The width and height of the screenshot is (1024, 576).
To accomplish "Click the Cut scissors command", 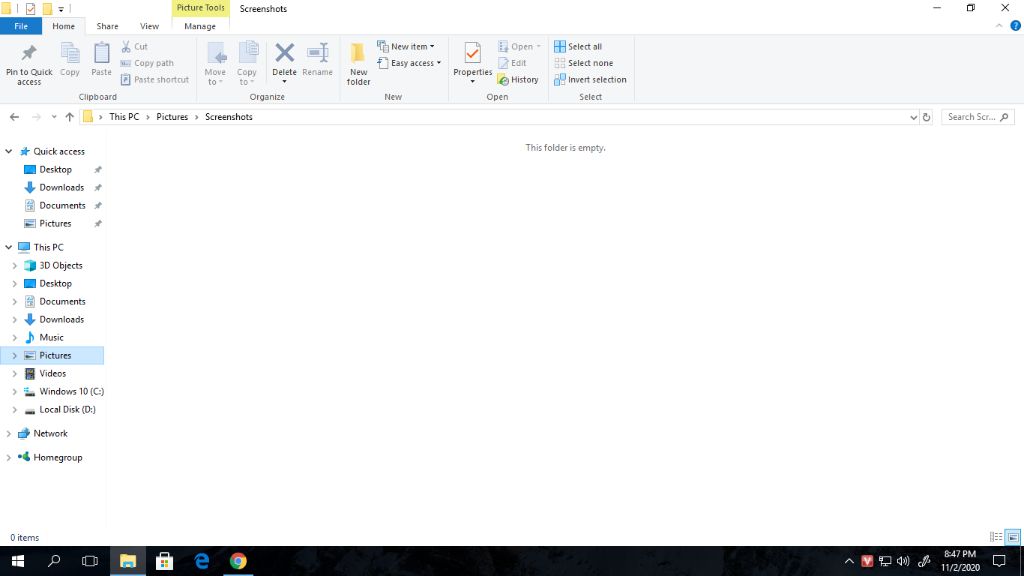I will (135, 46).
